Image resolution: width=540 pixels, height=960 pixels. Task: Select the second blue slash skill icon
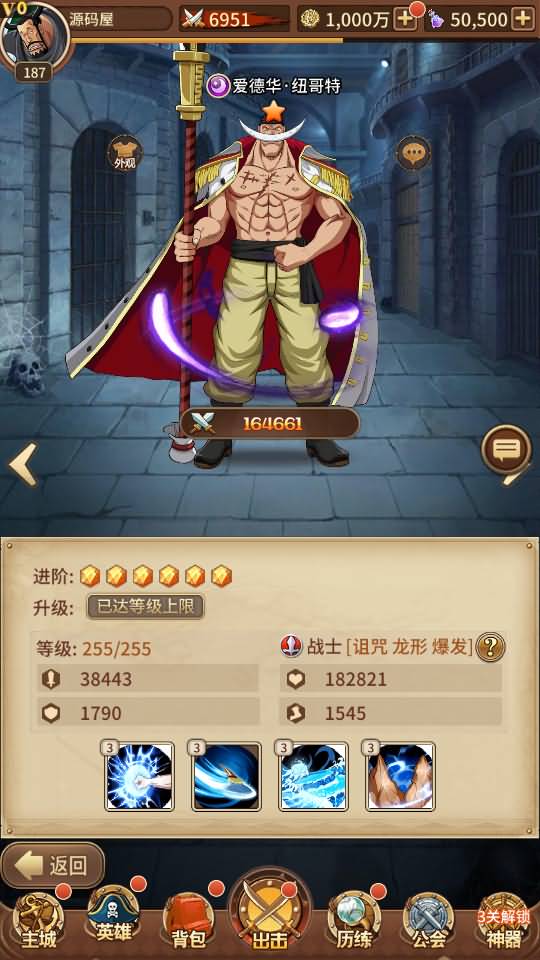227,777
